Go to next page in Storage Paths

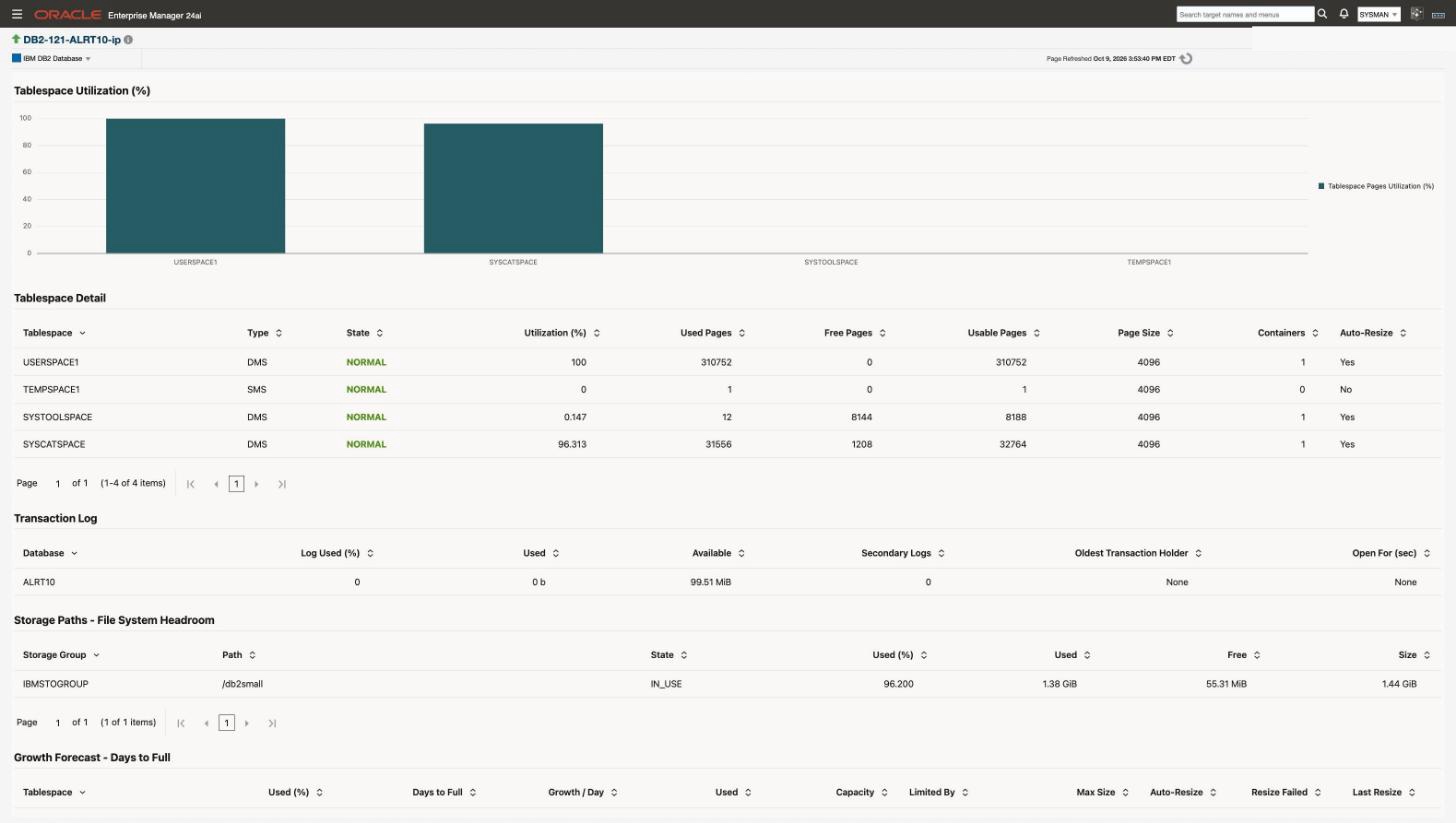(247, 723)
